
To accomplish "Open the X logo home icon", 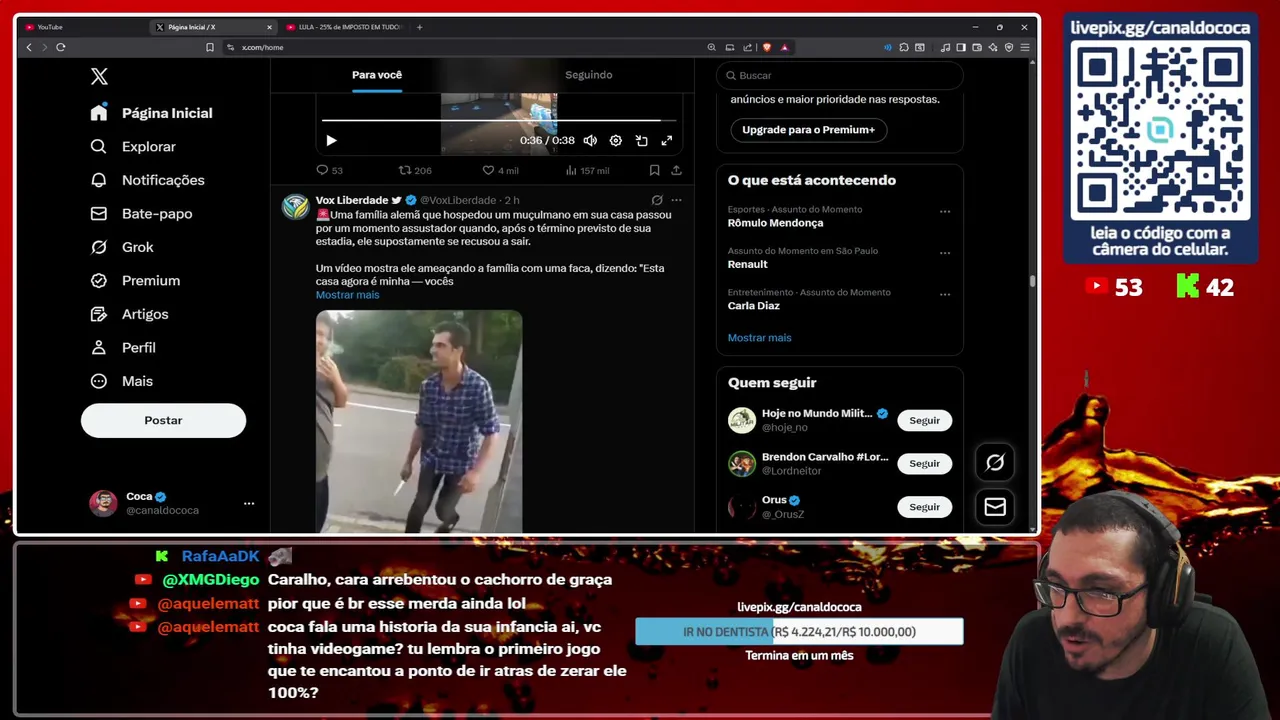I will point(99,76).
